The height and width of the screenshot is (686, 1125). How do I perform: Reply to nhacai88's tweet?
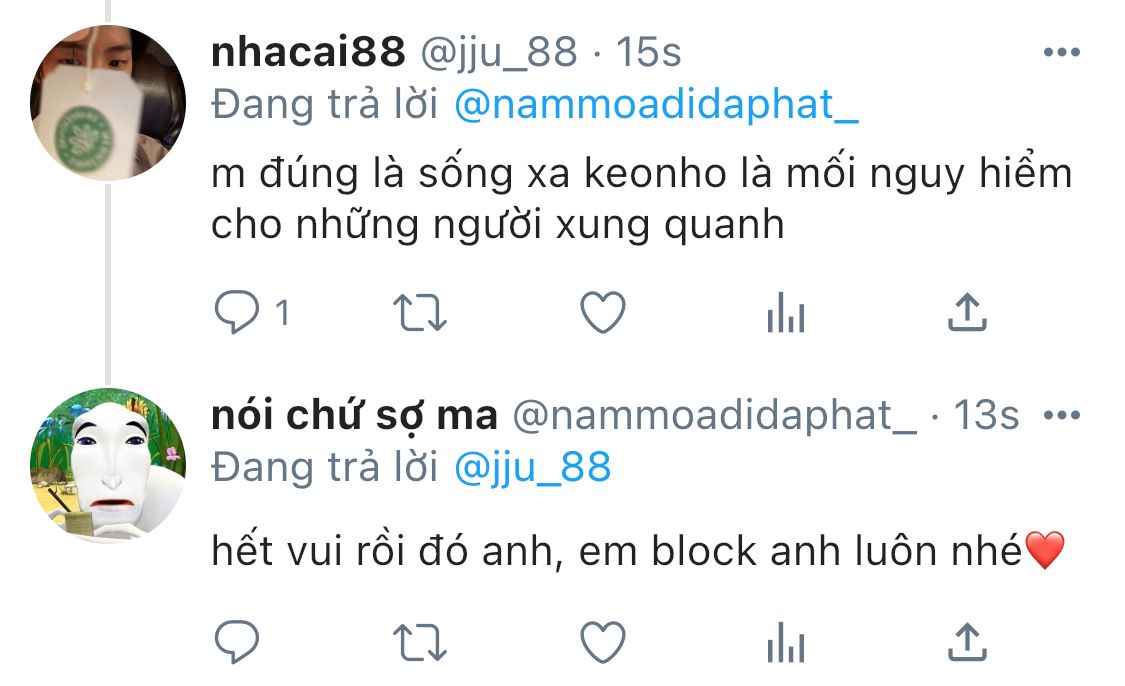click(x=237, y=312)
